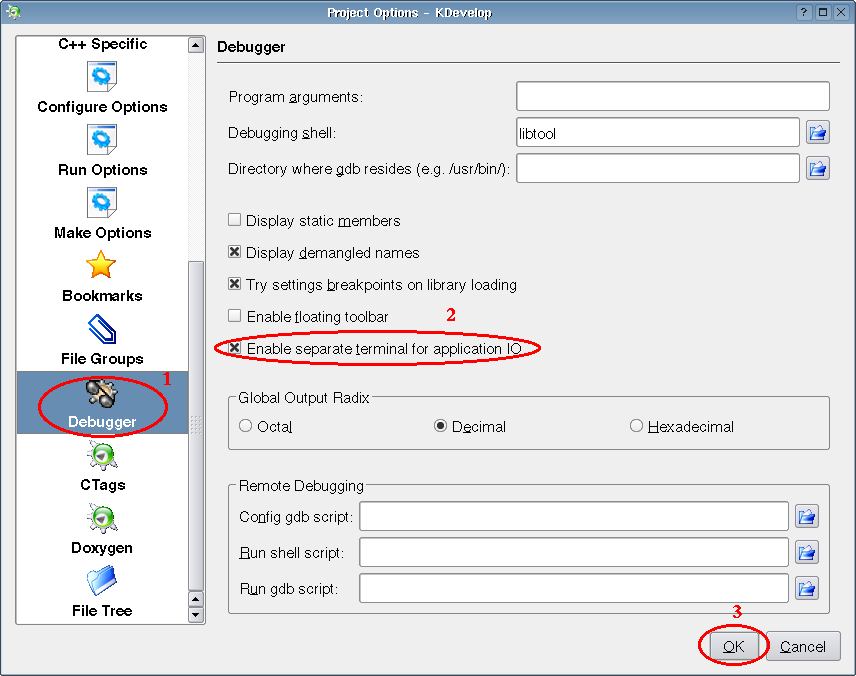Viewport: 856px width, 676px height.
Task: Open the Run Options section icon
Action: [102, 140]
